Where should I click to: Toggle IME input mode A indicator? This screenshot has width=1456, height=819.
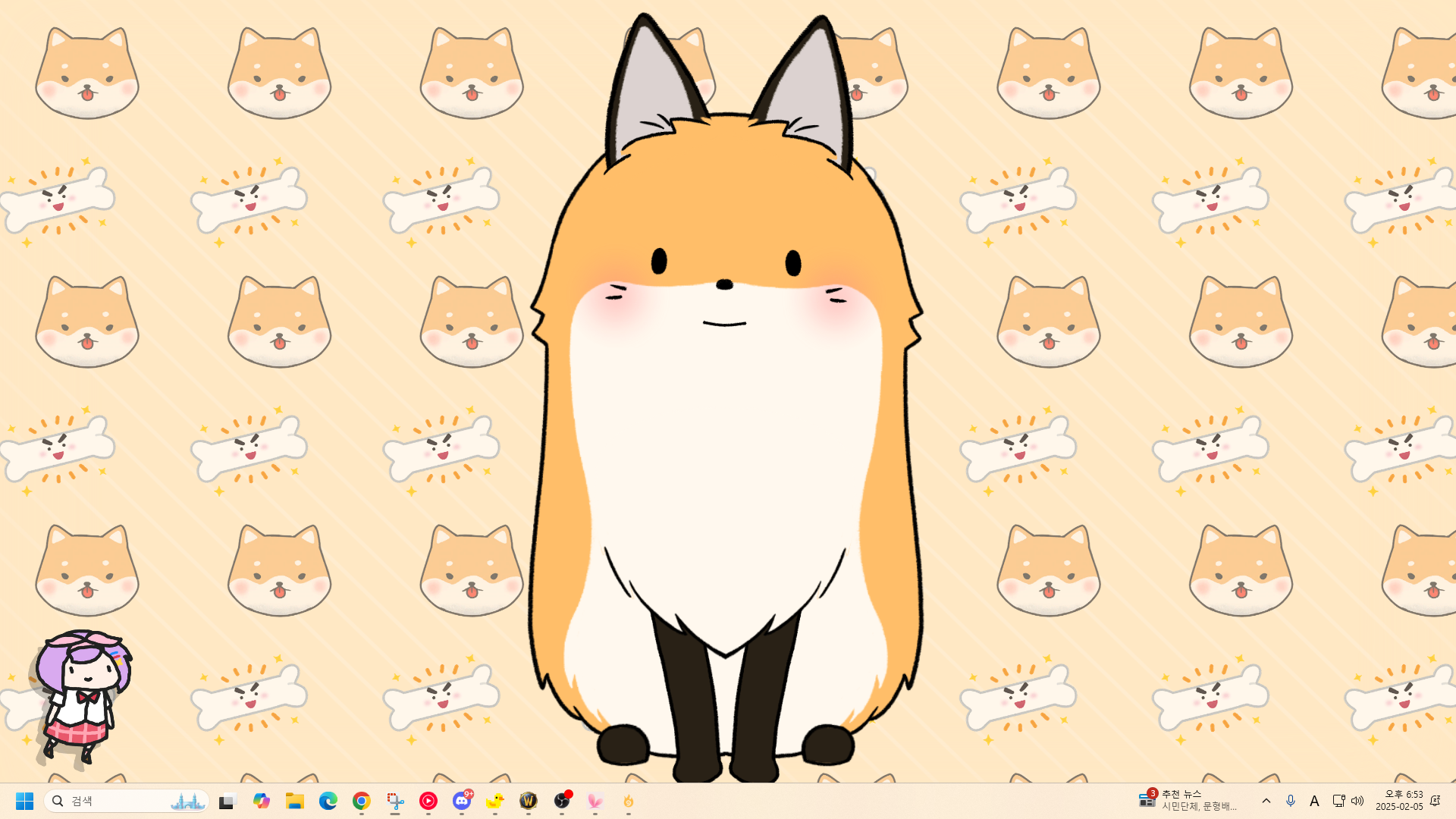(x=1315, y=801)
